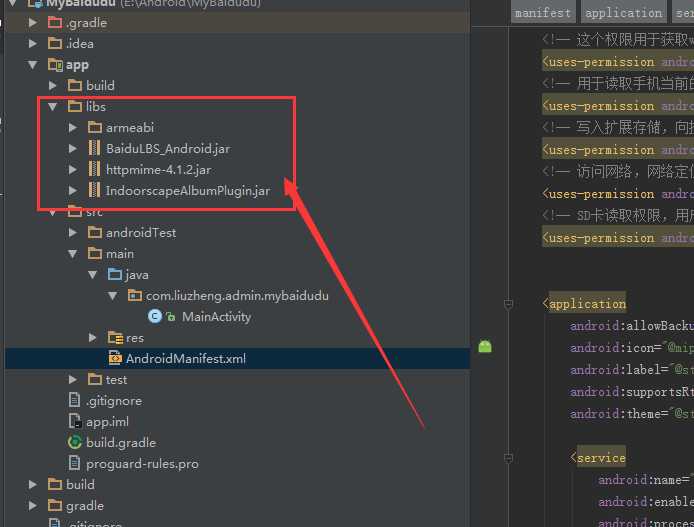The image size is (694, 527).
Task: Click android:theme attribute in editor
Action: tap(619, 414)
